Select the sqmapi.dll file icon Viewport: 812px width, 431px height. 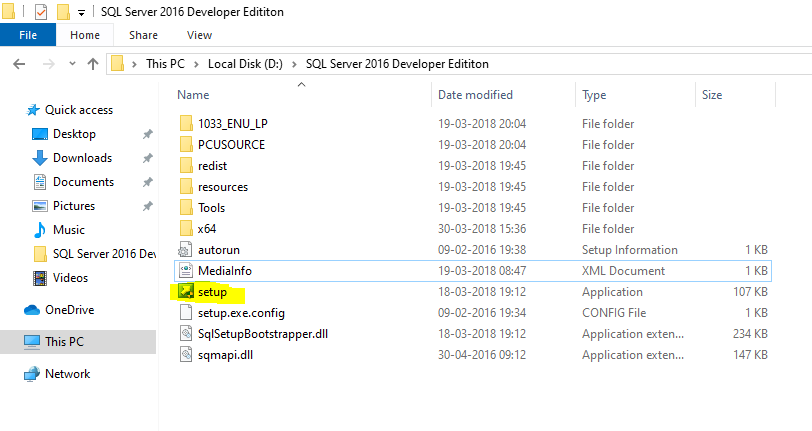click(185, 355)
